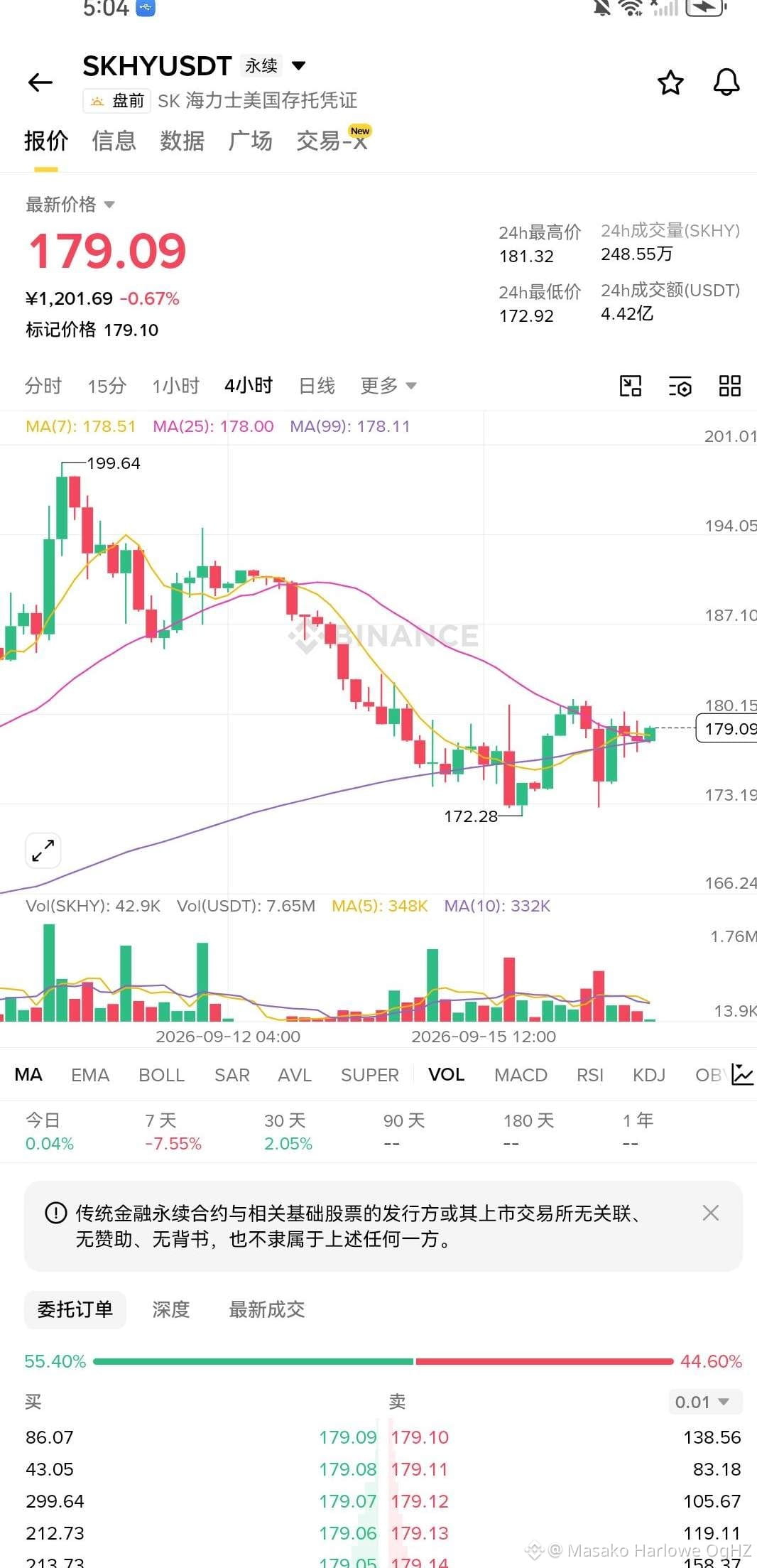Open chart indicator settings icon
Screen dimensions: 757x1568
tap(680, 386)
